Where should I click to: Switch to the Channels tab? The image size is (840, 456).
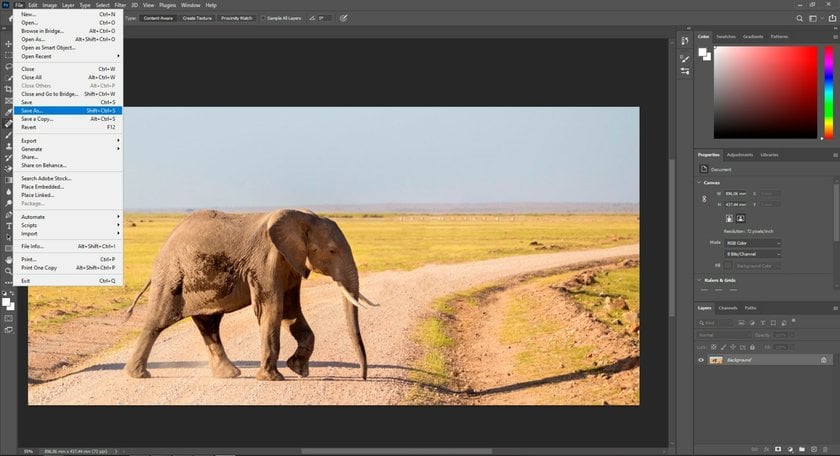pos(728,308)
